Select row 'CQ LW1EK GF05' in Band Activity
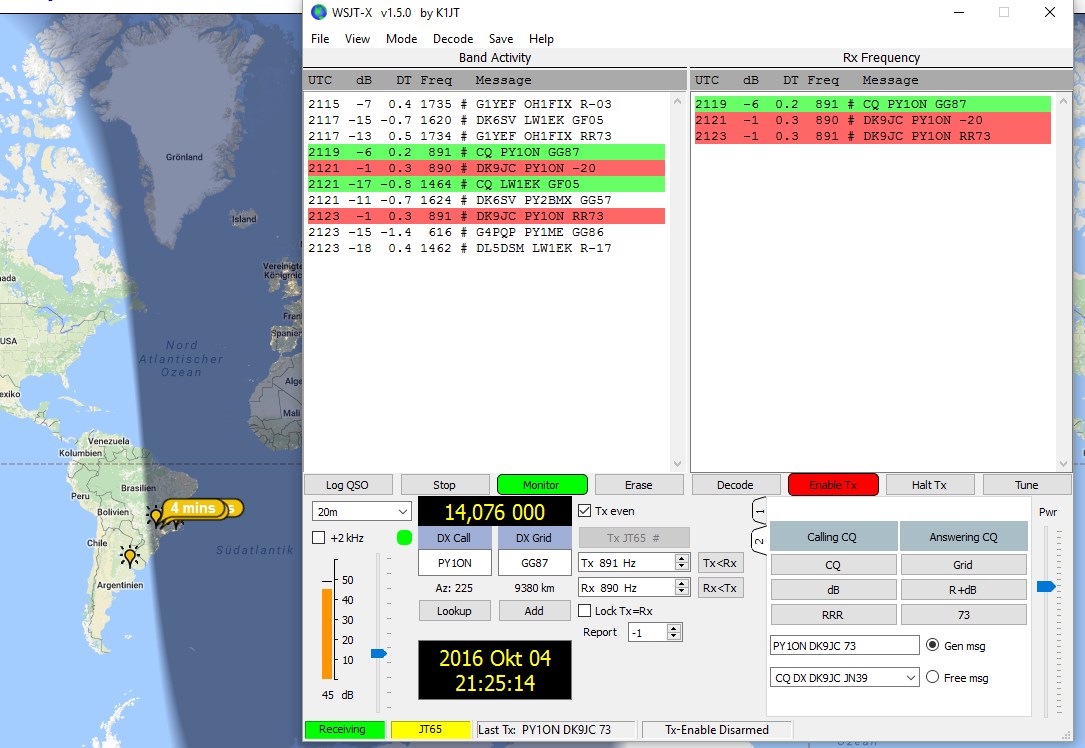Viewport: 1085px width, 748px height. pos(486,184)
